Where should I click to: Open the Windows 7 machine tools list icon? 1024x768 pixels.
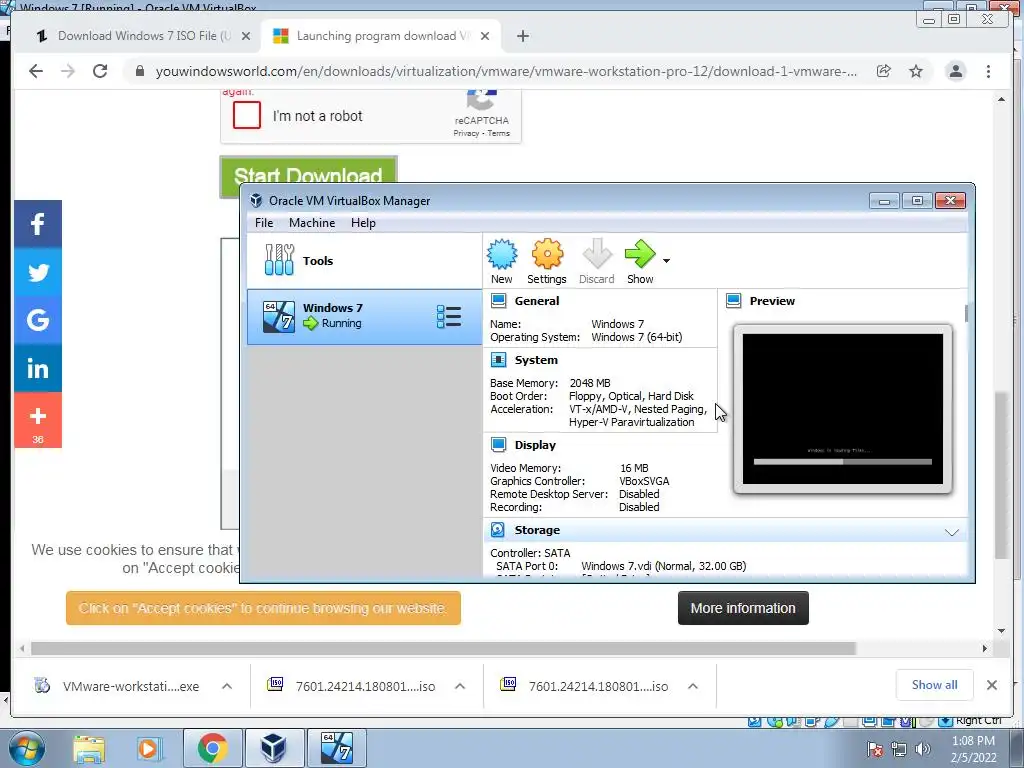pos(449,317)
